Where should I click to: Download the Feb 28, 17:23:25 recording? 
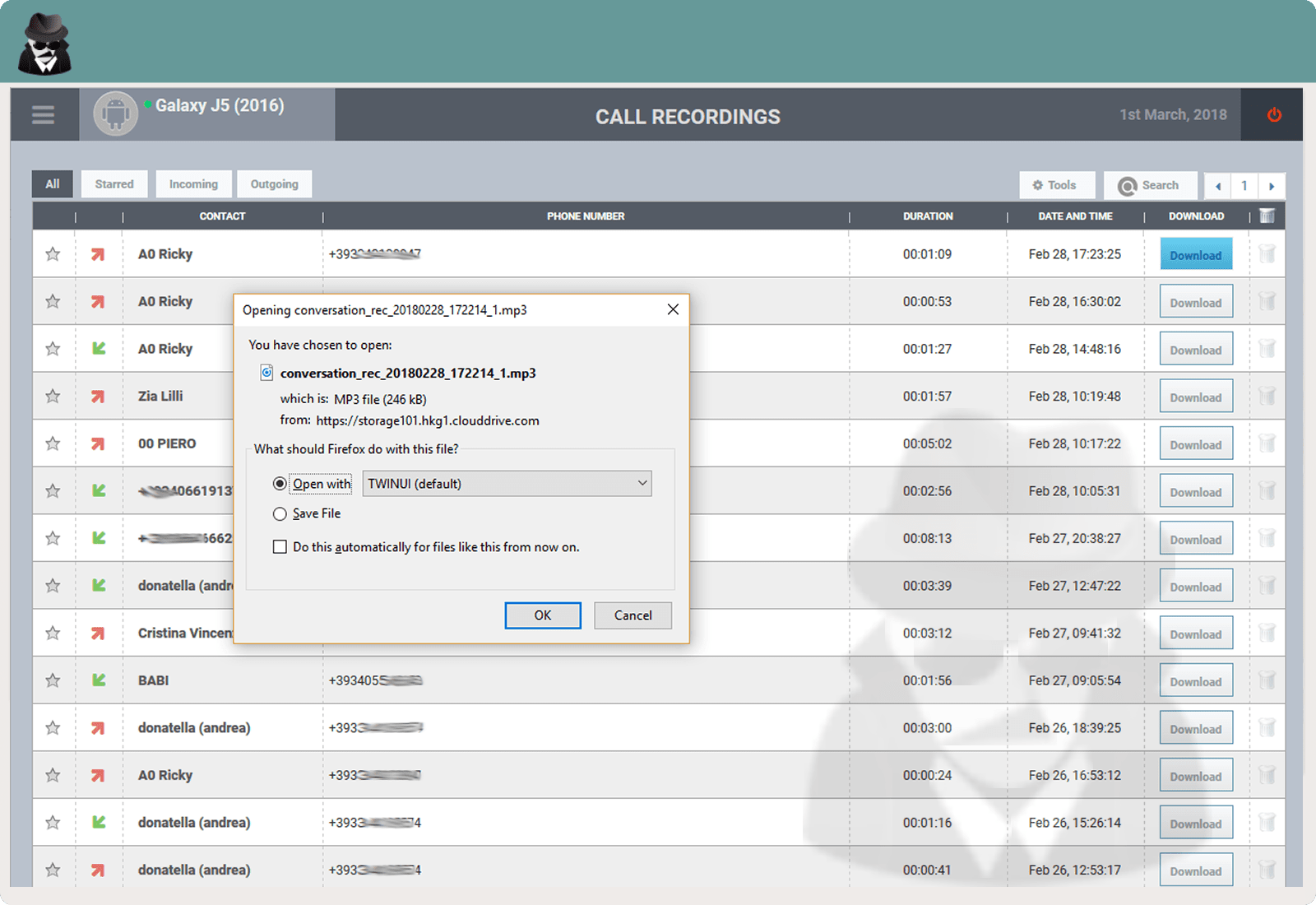pos(1196,255)
